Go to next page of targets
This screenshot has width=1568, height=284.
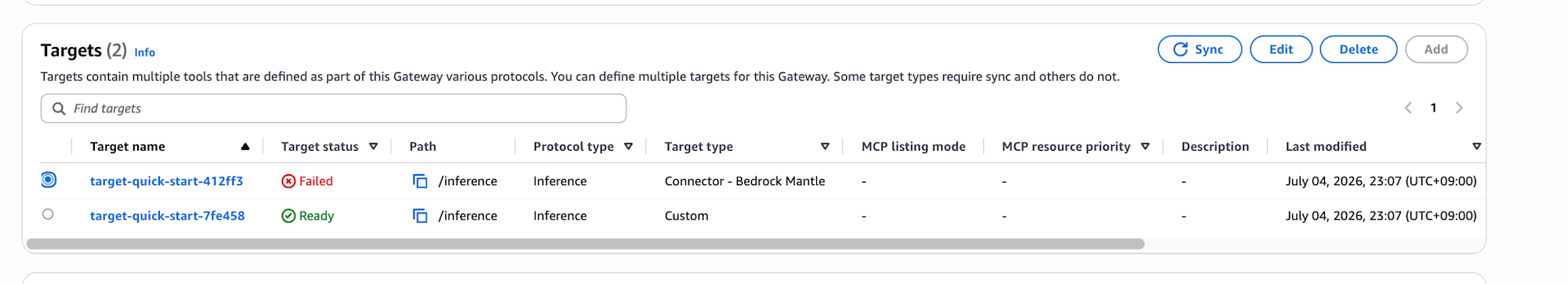tap(1459, 108)
